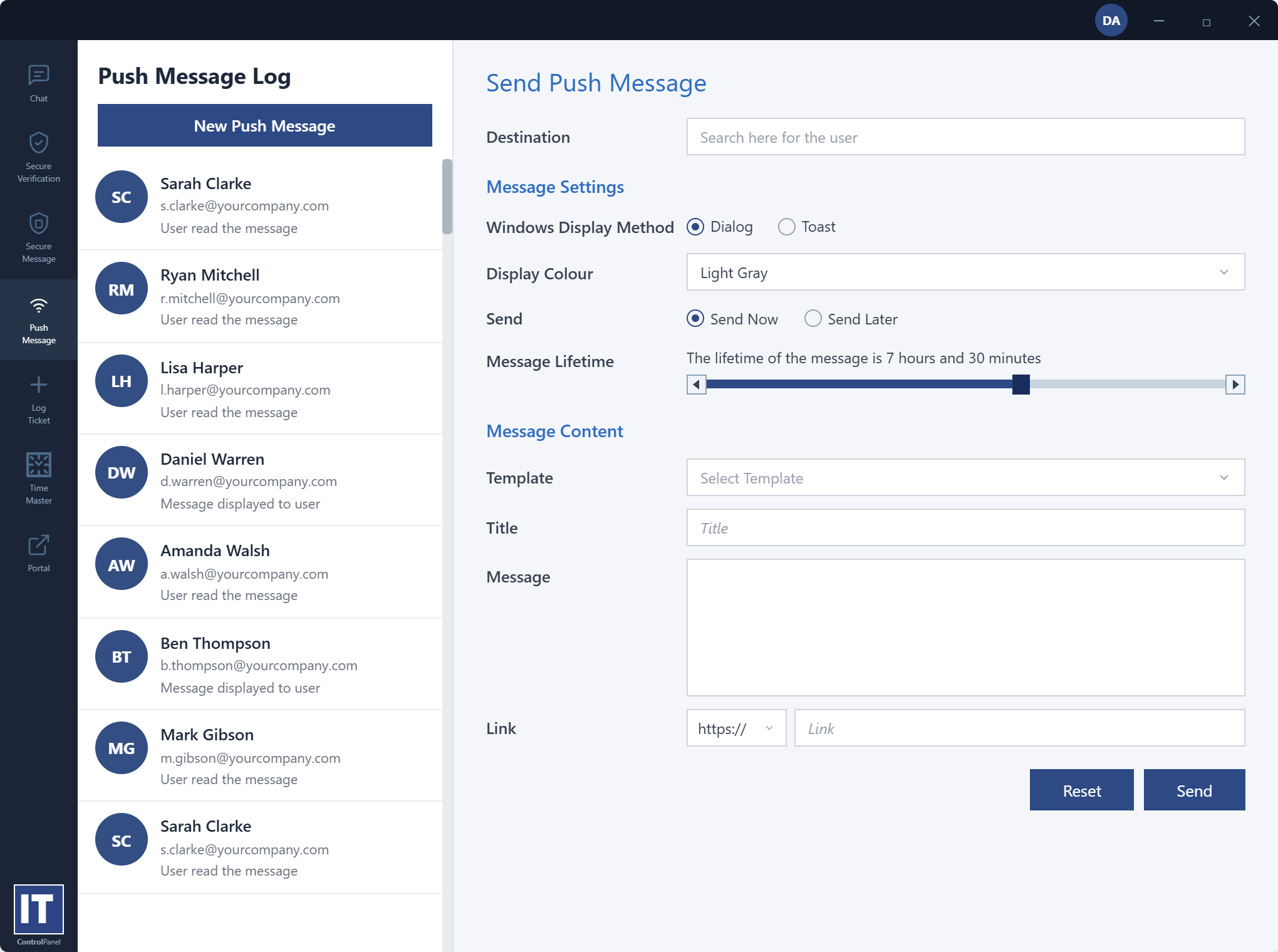Select Ben Thompson name in log
Screen dimensions: 1278x952
(x=216, y=643)
